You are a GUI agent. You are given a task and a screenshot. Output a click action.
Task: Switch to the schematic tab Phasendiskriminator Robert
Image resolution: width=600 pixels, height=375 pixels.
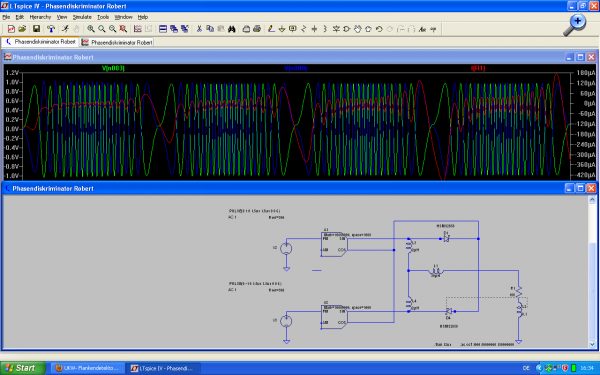[40, 42]
